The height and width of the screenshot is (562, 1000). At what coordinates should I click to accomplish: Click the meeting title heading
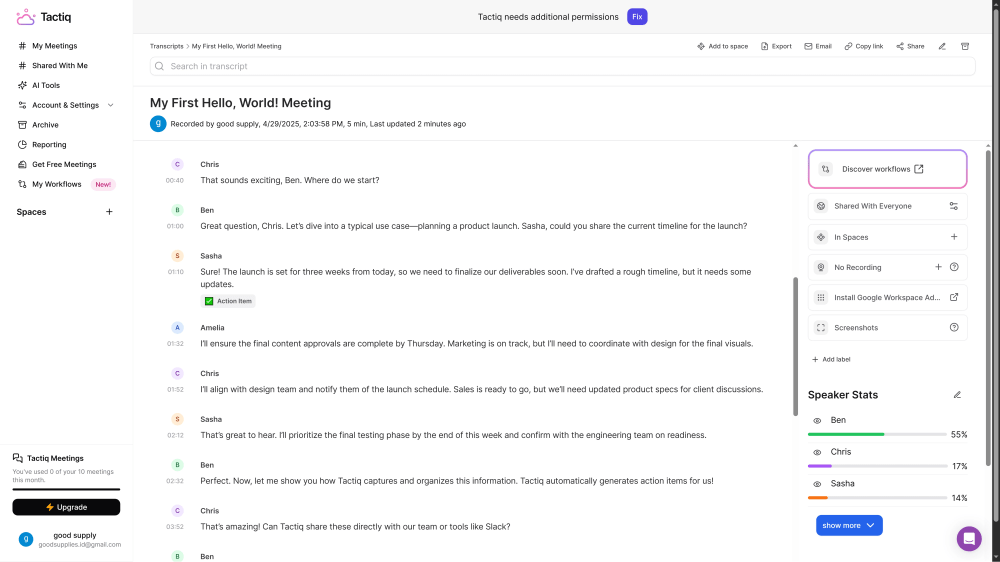(x=240, y=103)
